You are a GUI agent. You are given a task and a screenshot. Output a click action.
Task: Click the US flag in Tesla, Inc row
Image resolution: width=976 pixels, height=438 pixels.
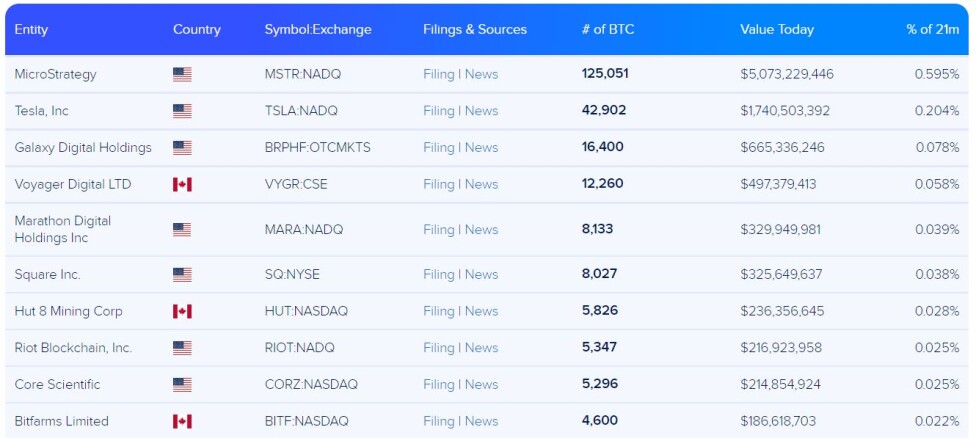click(182, 111)
